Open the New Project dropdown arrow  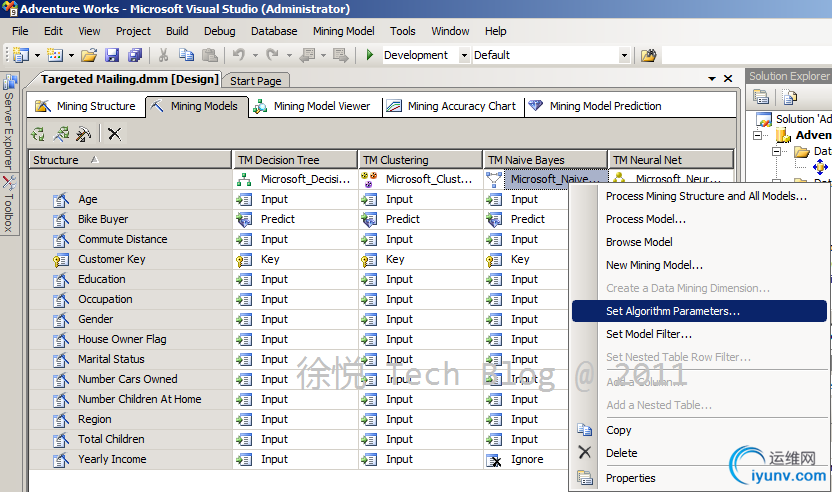coord(37,55)
